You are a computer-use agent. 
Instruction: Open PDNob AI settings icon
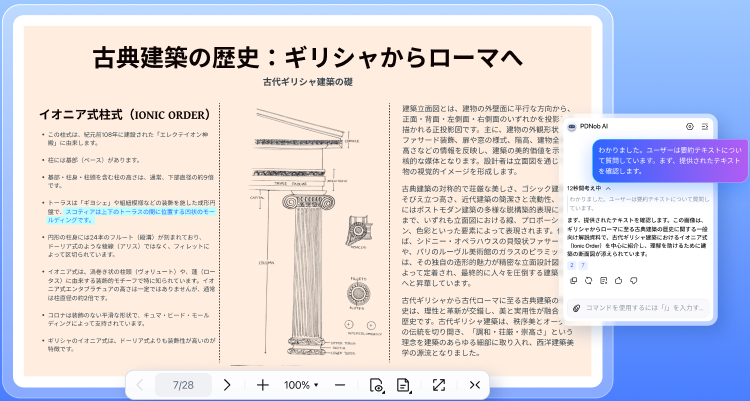coord(690,126)
